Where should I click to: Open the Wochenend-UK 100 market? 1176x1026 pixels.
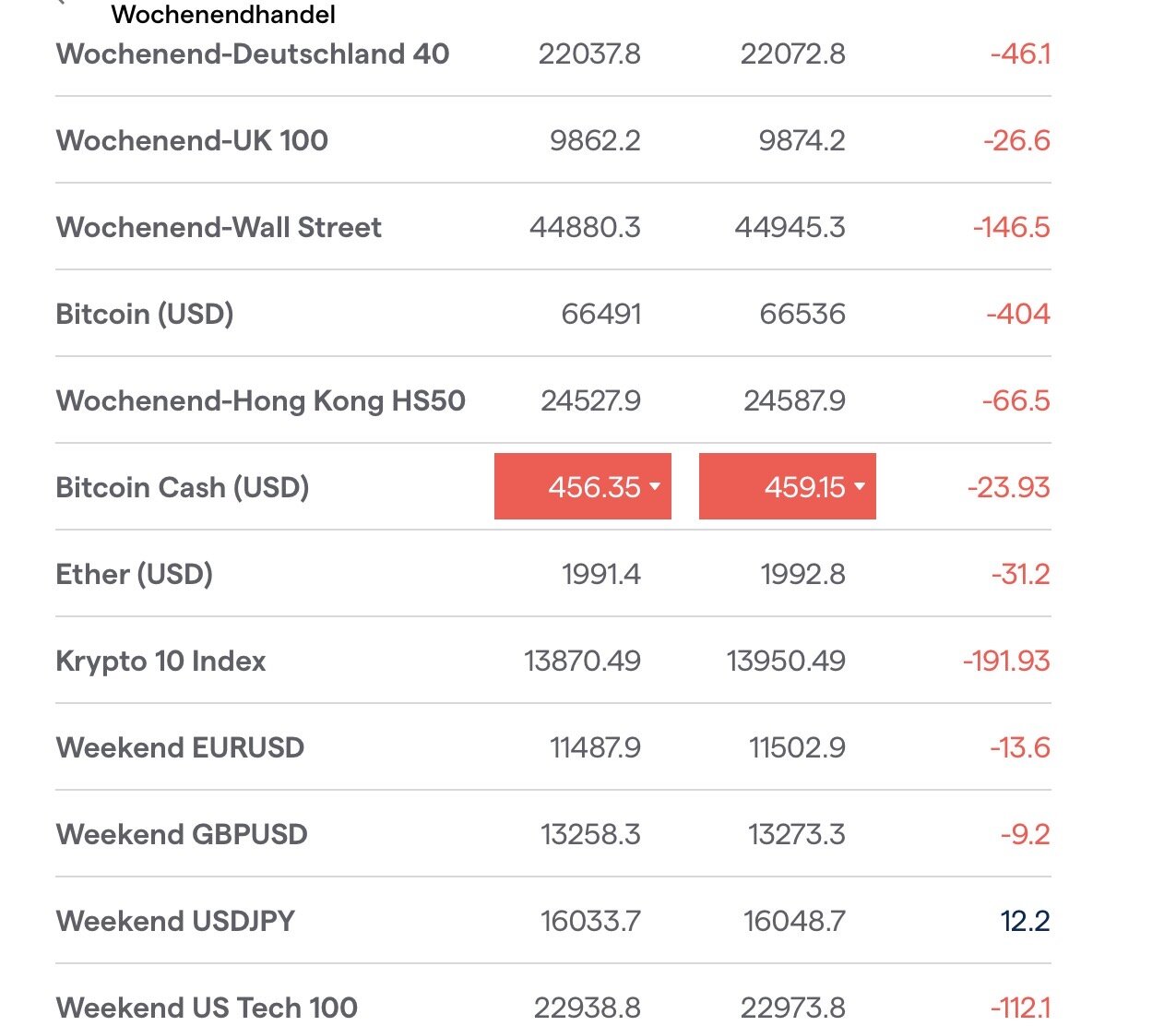192,140
